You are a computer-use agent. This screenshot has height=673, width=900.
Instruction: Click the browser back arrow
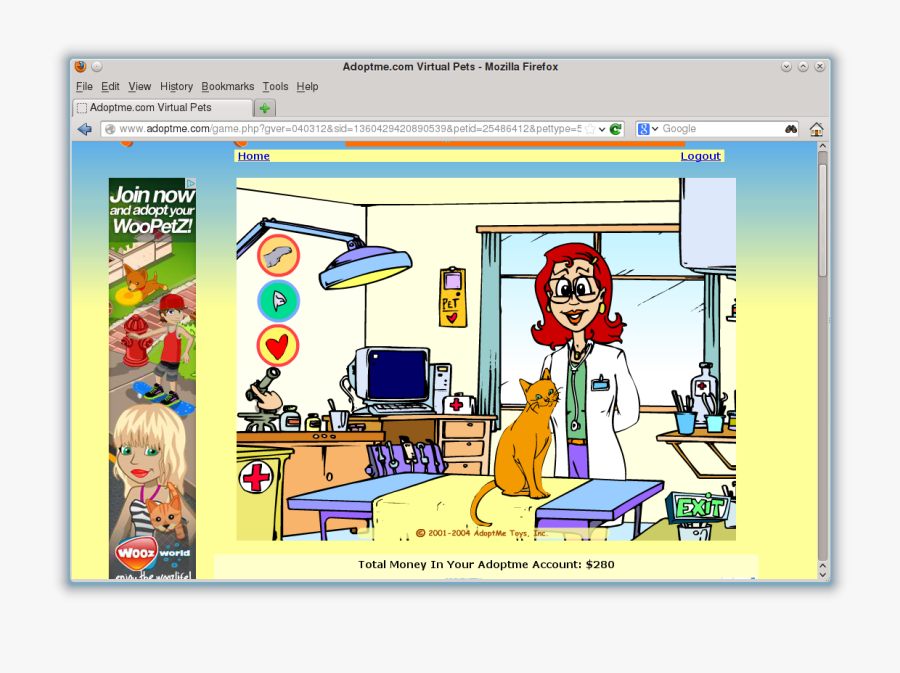[85, 128]
